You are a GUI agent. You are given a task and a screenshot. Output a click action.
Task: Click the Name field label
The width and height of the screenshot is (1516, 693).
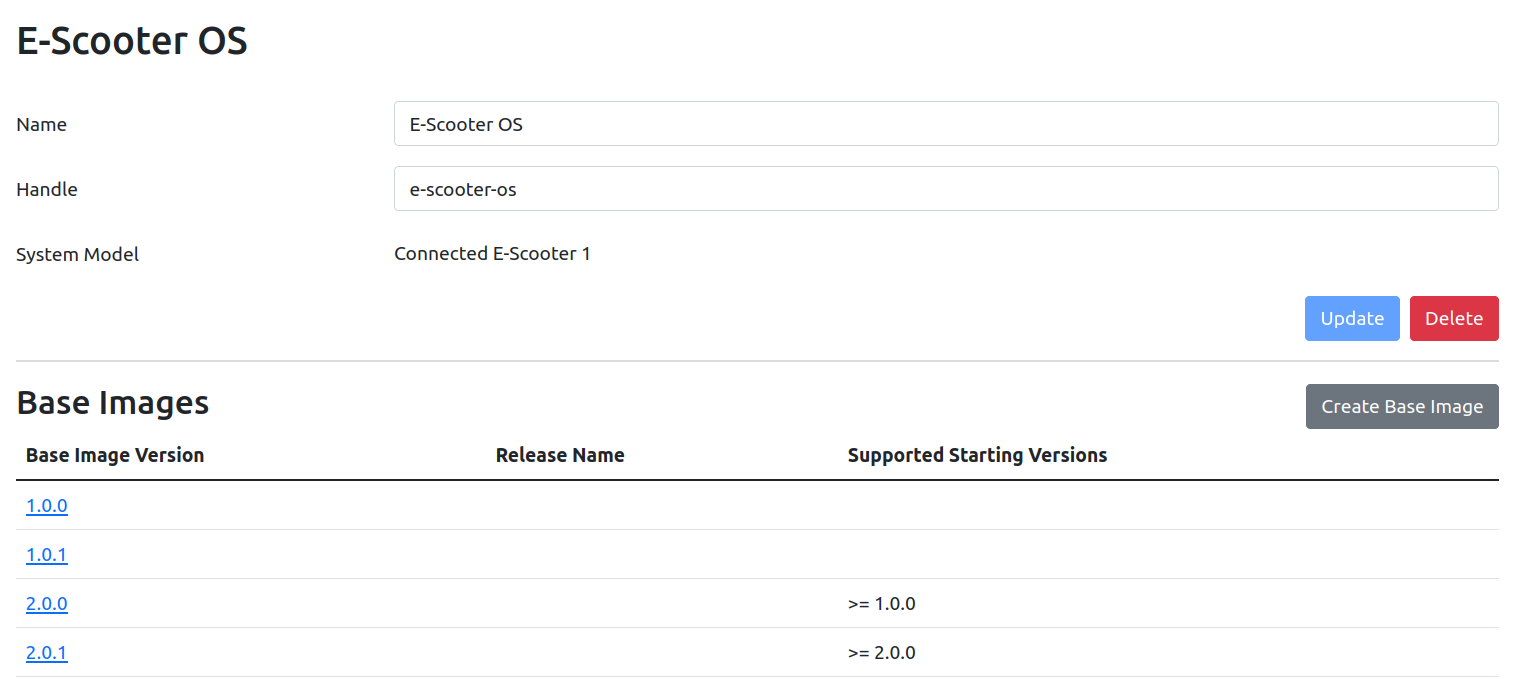[x=42, y=124]
